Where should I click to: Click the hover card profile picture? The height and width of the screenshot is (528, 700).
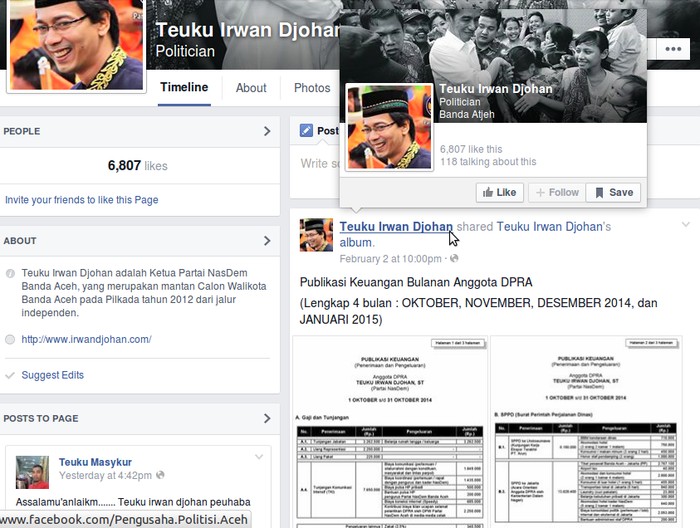coord(389,127)
